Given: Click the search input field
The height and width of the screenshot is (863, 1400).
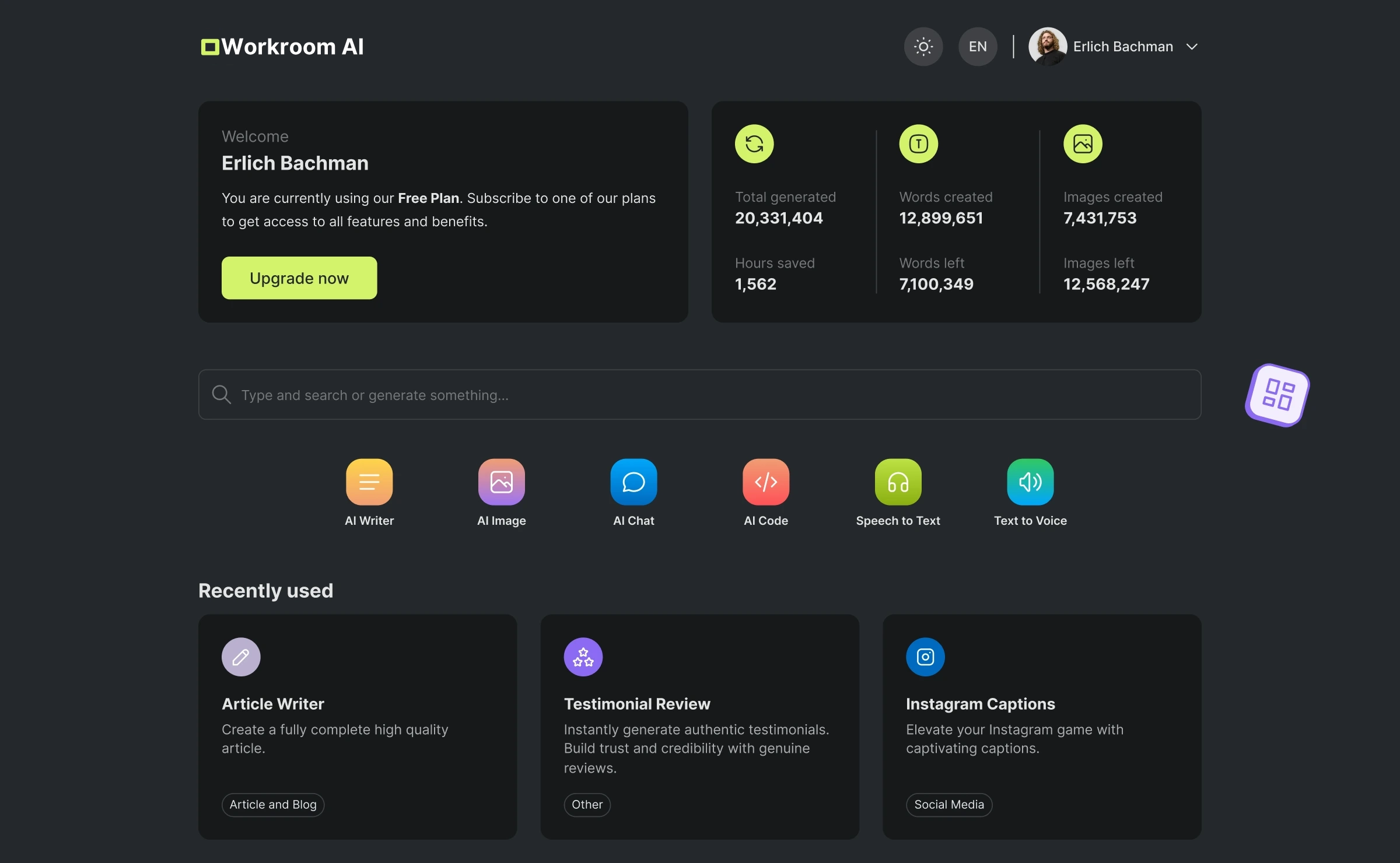Looking at the screenshot, I should (700, 393).
